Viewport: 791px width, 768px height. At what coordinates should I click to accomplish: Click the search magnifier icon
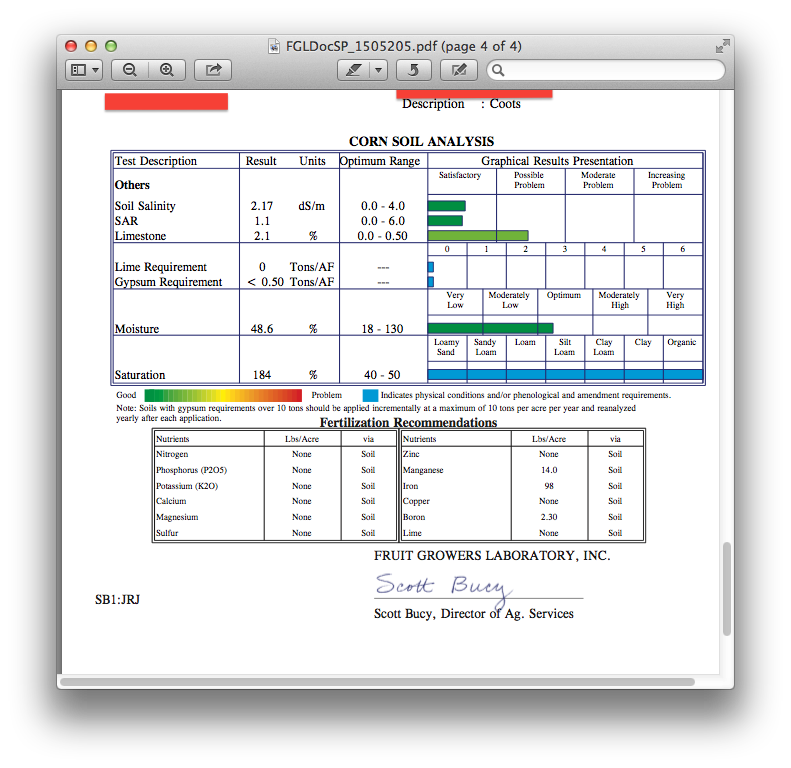(499, 70)
